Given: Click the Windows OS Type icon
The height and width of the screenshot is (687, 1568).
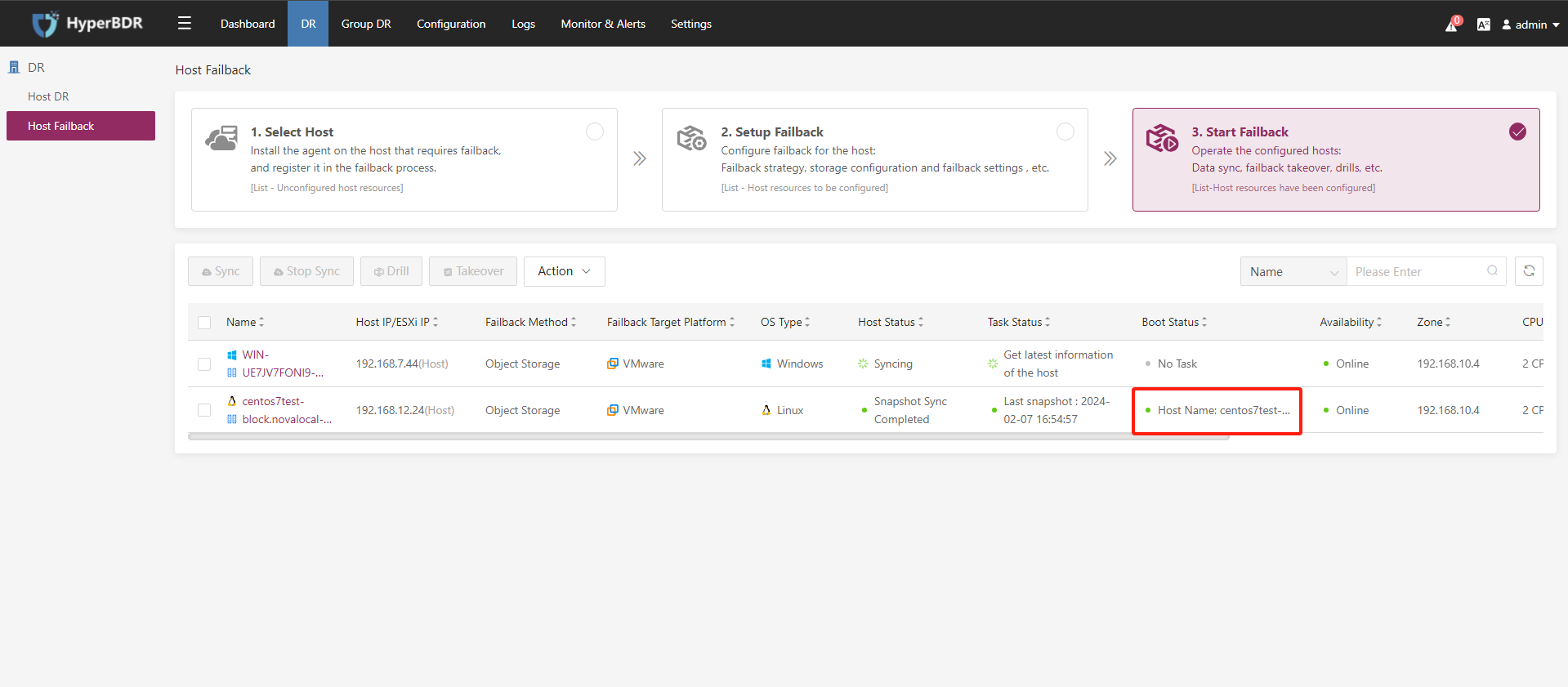Looking at the screenshot, I should (766, 364).
